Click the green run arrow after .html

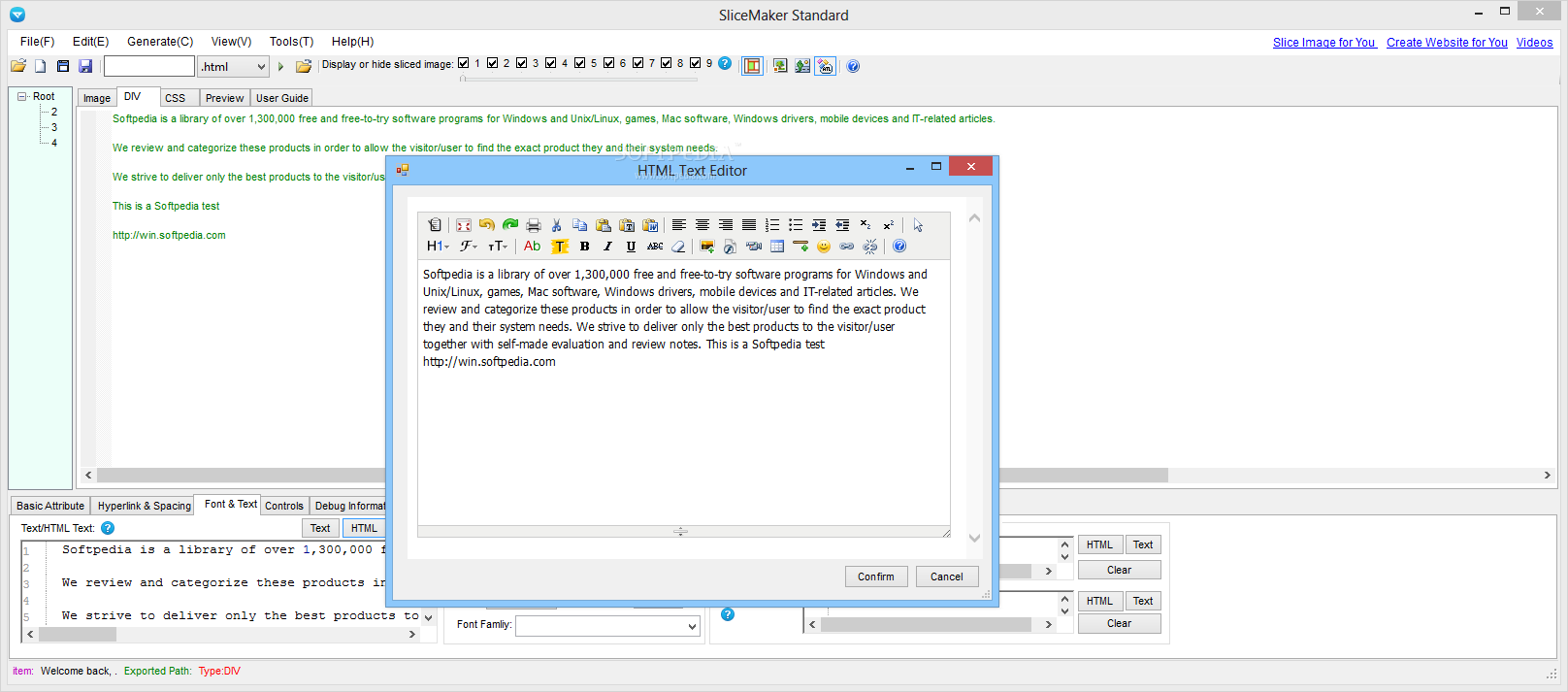pos(281,66)
